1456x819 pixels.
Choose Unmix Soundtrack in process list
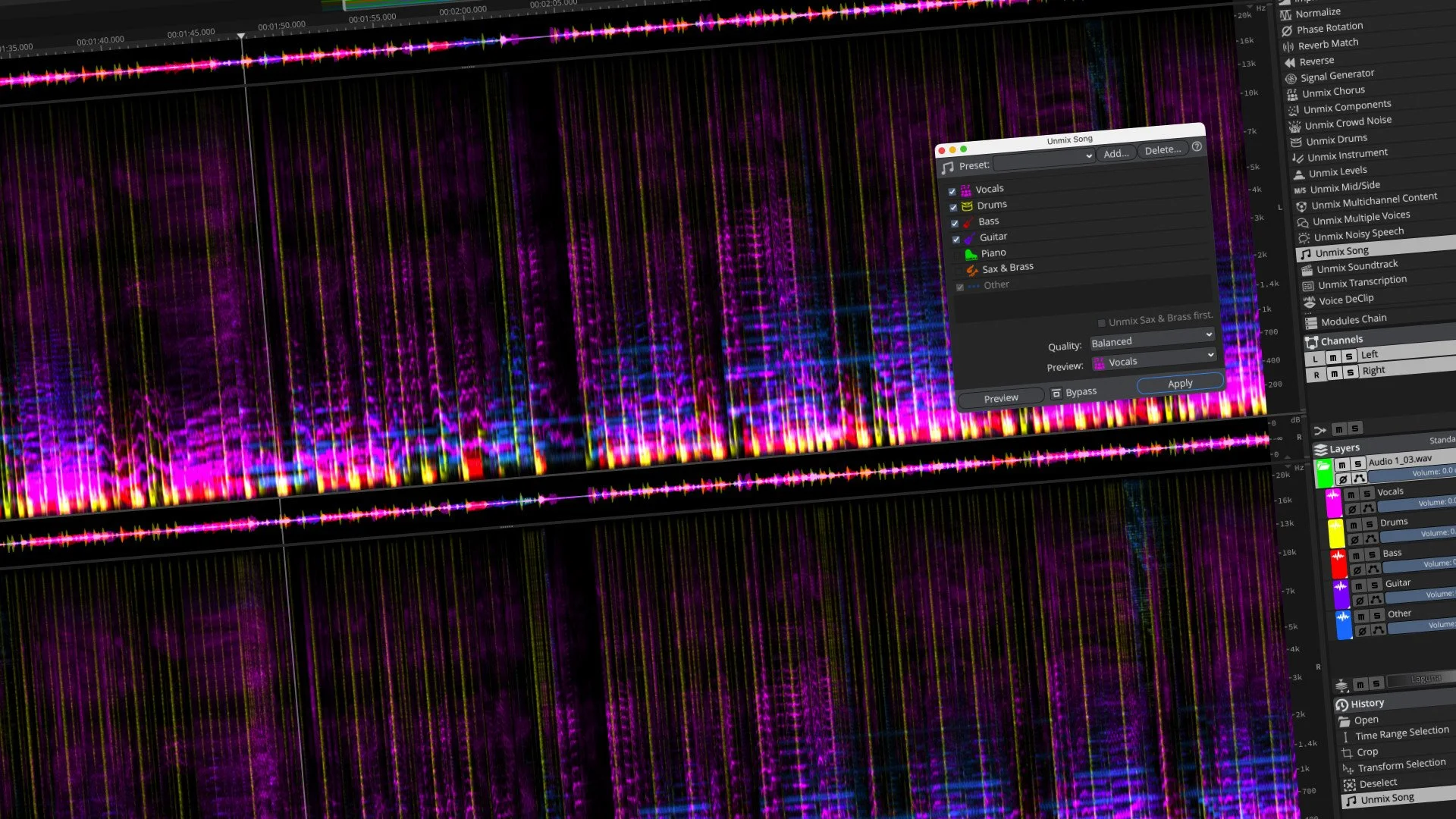pos(1357,266)
